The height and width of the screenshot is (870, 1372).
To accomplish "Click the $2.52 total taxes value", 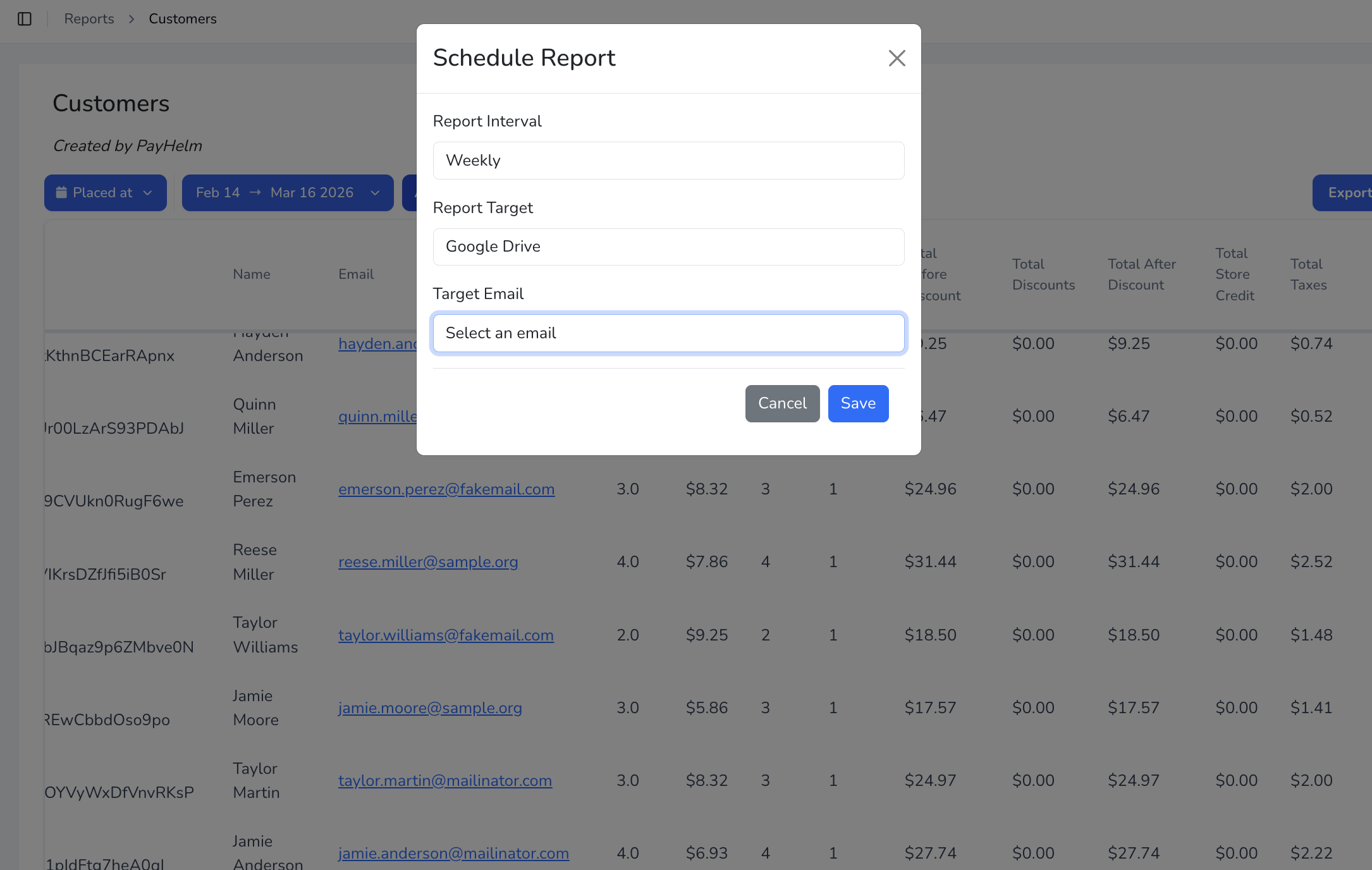I will (x=1311, y=561).
